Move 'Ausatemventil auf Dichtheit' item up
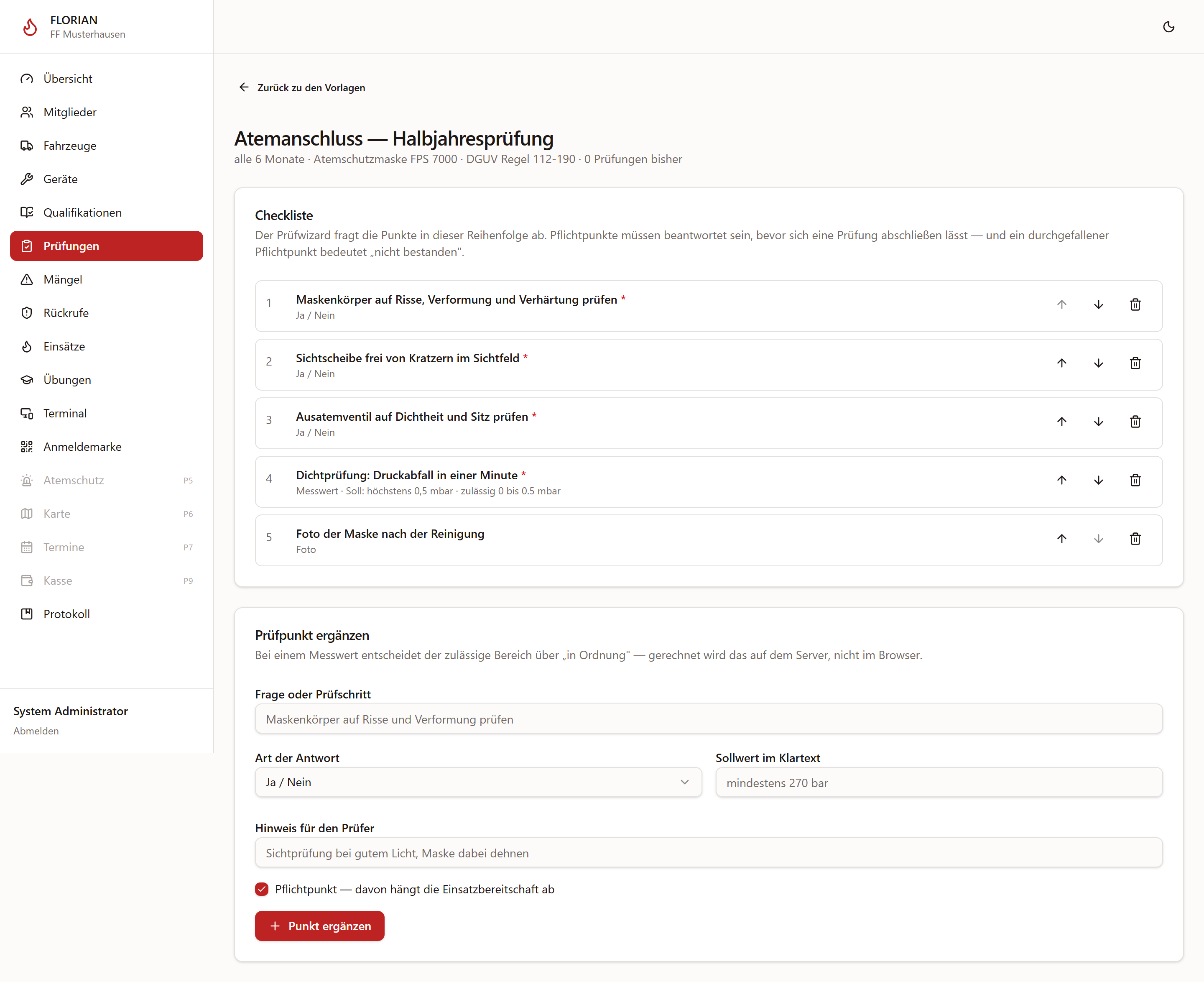1204x982 pixels. [x=1061, y=422]
